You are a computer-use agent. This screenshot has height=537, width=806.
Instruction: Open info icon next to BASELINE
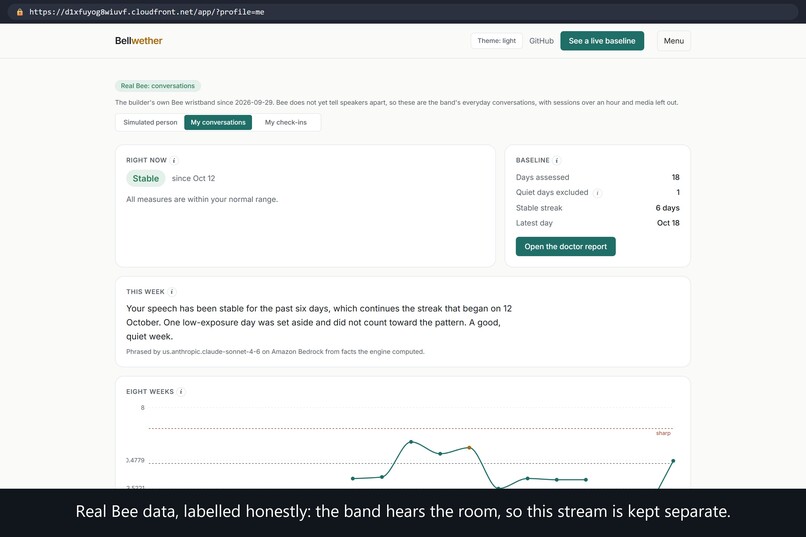pyautogui.click(x=557, y=160)
